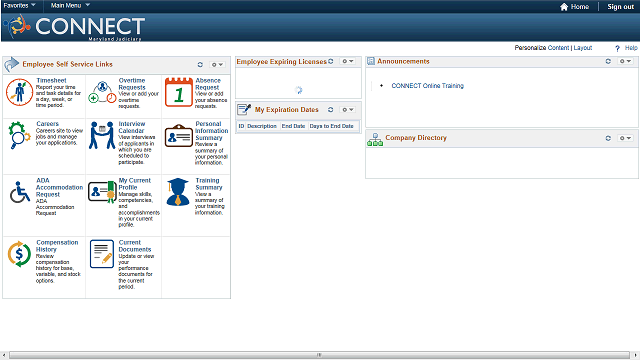
Task: Open the Absence Request calendar icon
Action: 179,92
